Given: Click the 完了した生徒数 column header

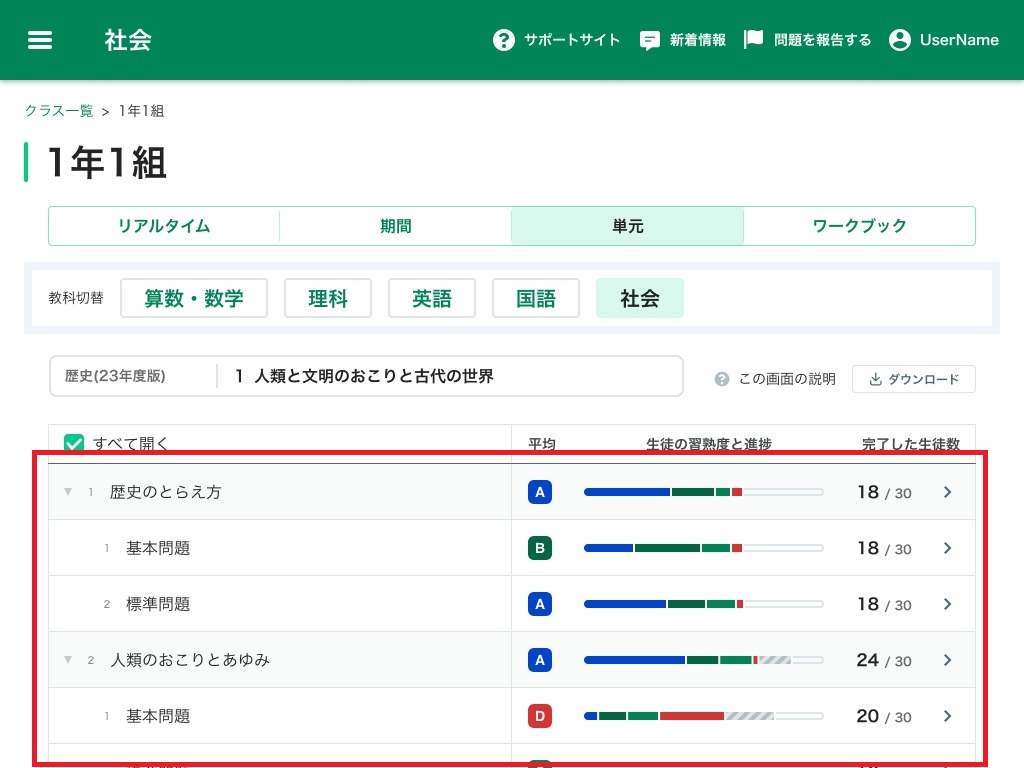Looking at the screenshot, I should coord(910,444).
